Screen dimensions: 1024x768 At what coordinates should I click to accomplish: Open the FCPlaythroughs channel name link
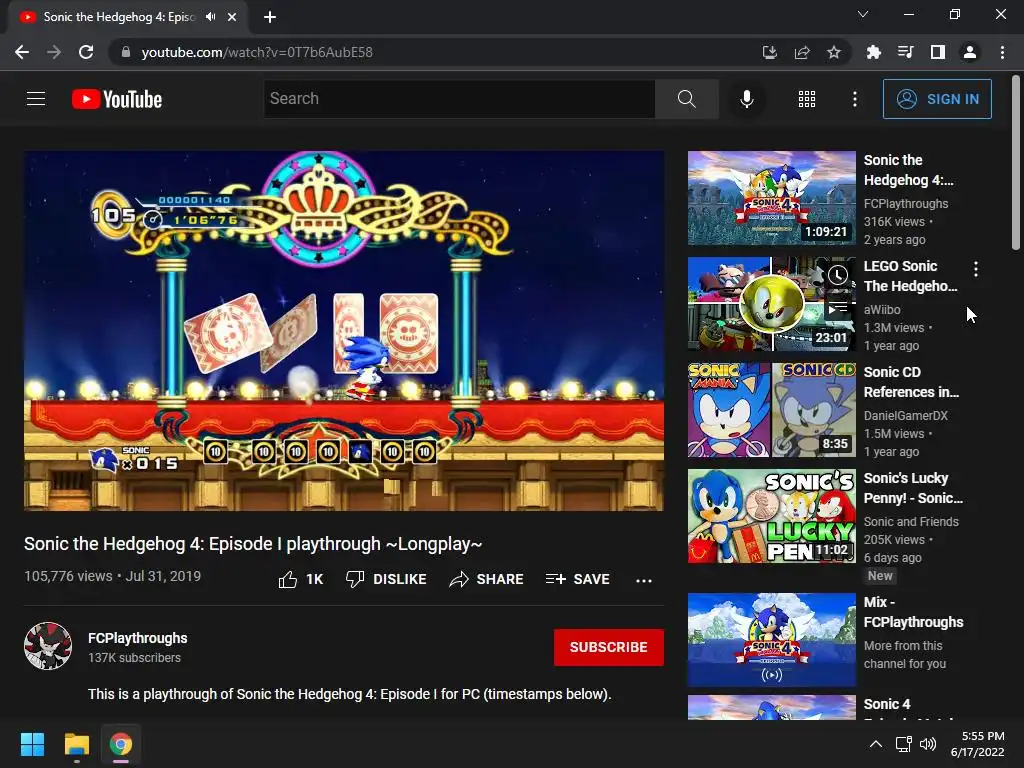[x=138, y=638]
